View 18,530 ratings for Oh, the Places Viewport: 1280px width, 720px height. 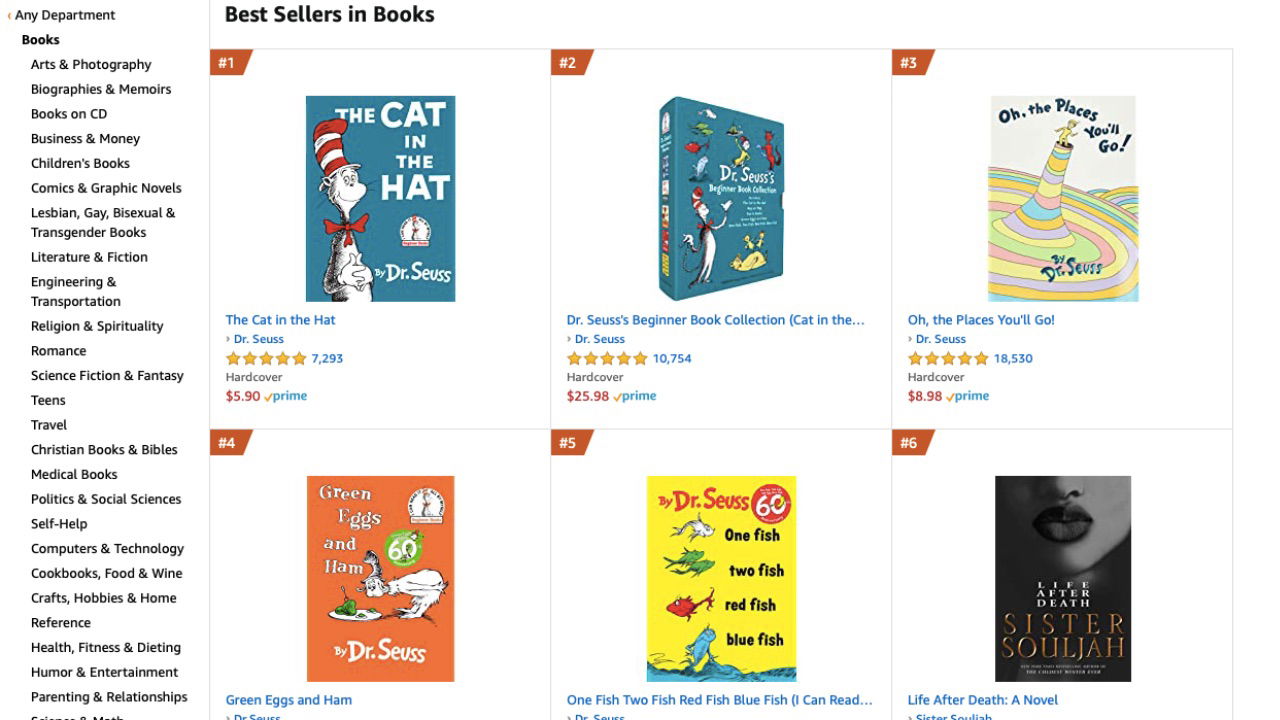(1013, 358)
